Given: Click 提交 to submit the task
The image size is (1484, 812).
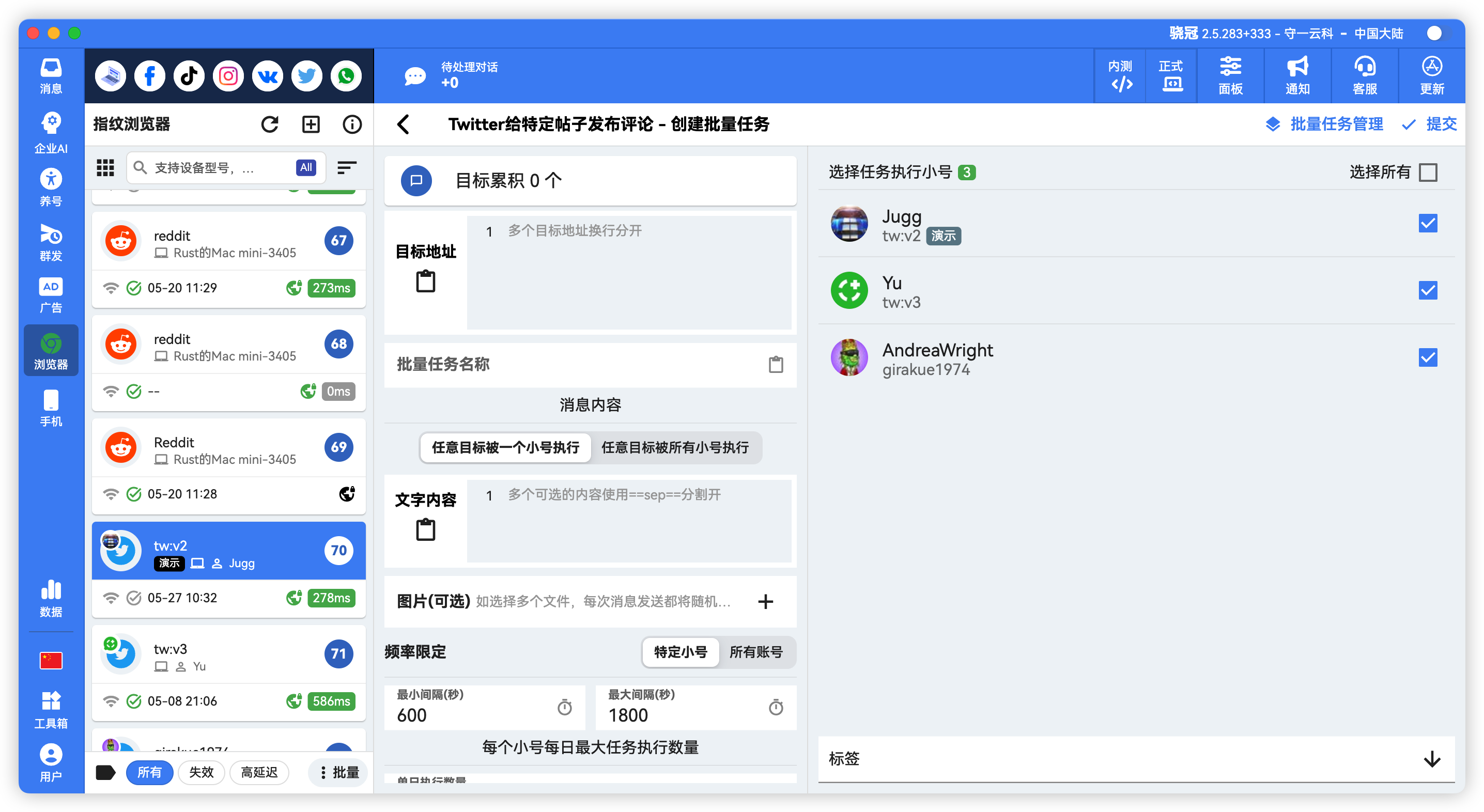Looking at the screenshot, I should [1429, 124].
